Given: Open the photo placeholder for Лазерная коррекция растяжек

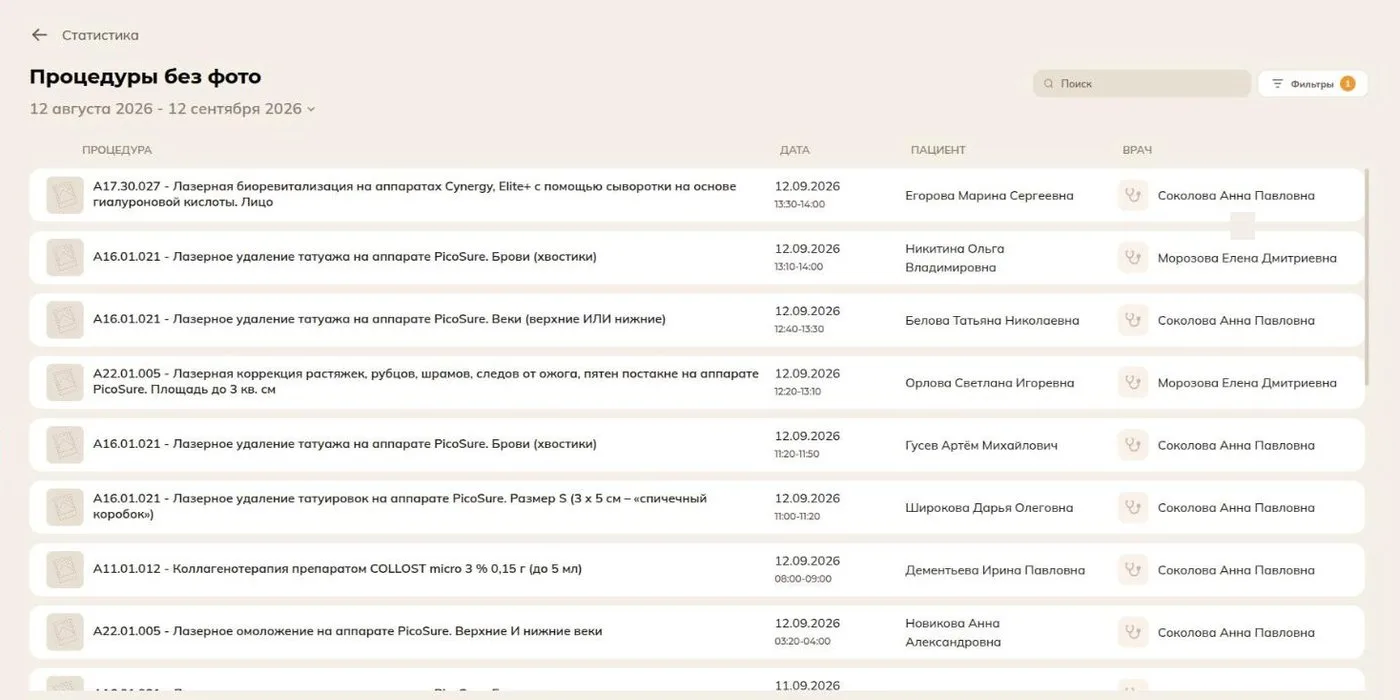Looking at the screenshot, I should pos(65,382).
